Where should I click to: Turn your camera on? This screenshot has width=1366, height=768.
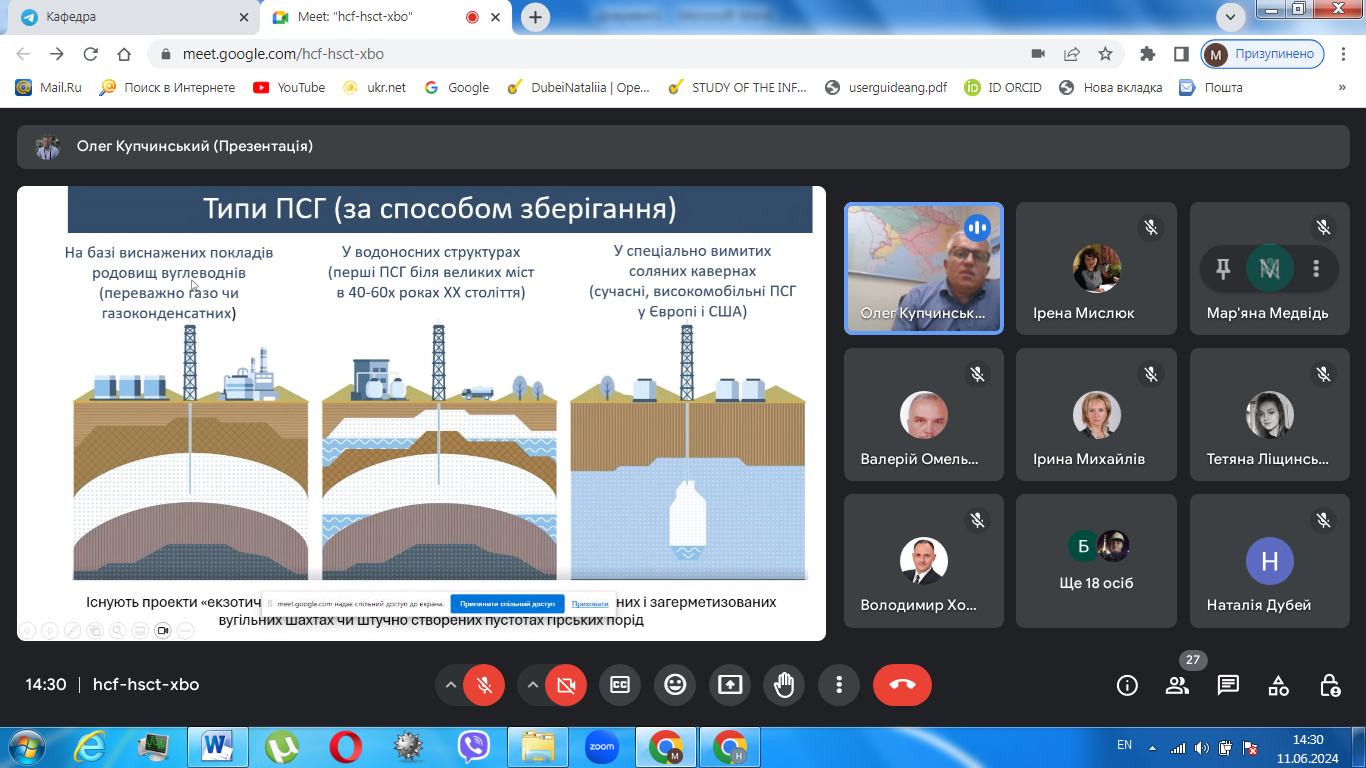click(566, 685)
